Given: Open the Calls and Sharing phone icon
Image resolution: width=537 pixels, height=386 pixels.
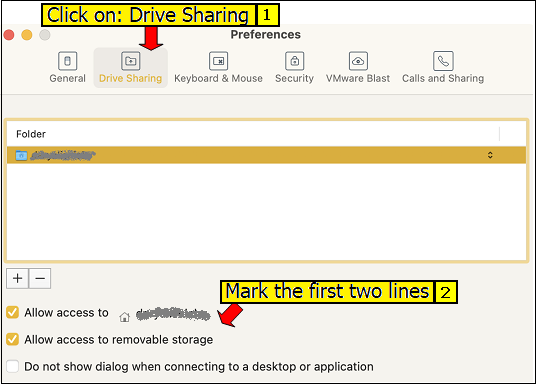Looking at the screenshot, I should click(x=443, y=61).
